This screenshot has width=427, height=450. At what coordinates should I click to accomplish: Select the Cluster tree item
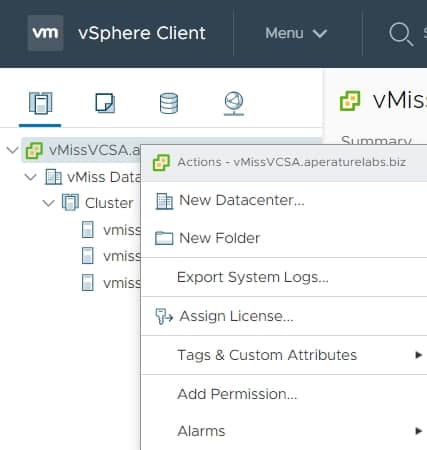pyautogui.click(x=109, y=203)
